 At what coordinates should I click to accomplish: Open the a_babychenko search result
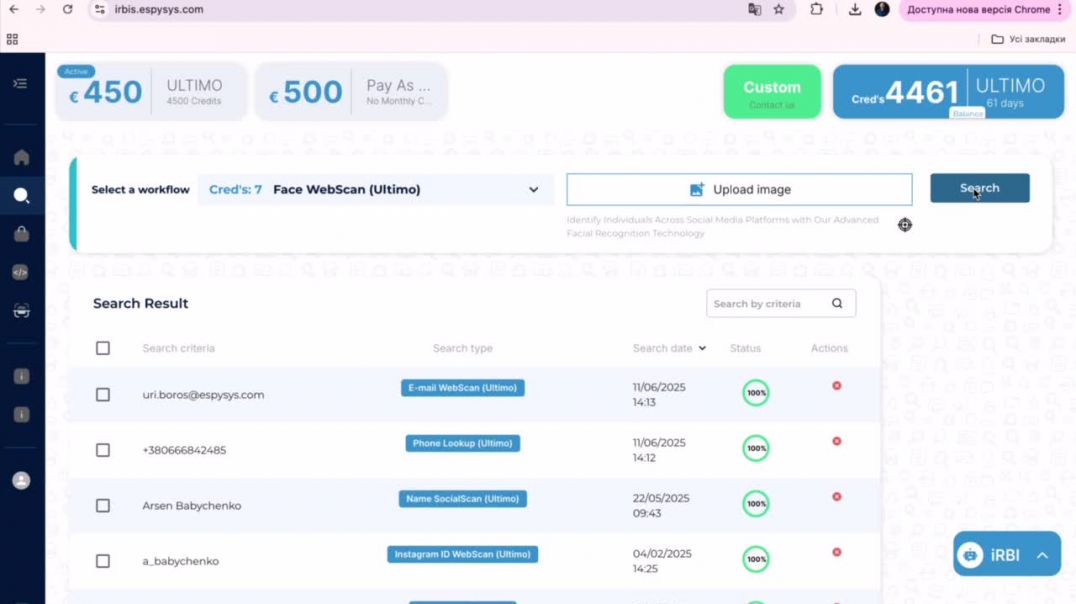[x=180, y=561]
